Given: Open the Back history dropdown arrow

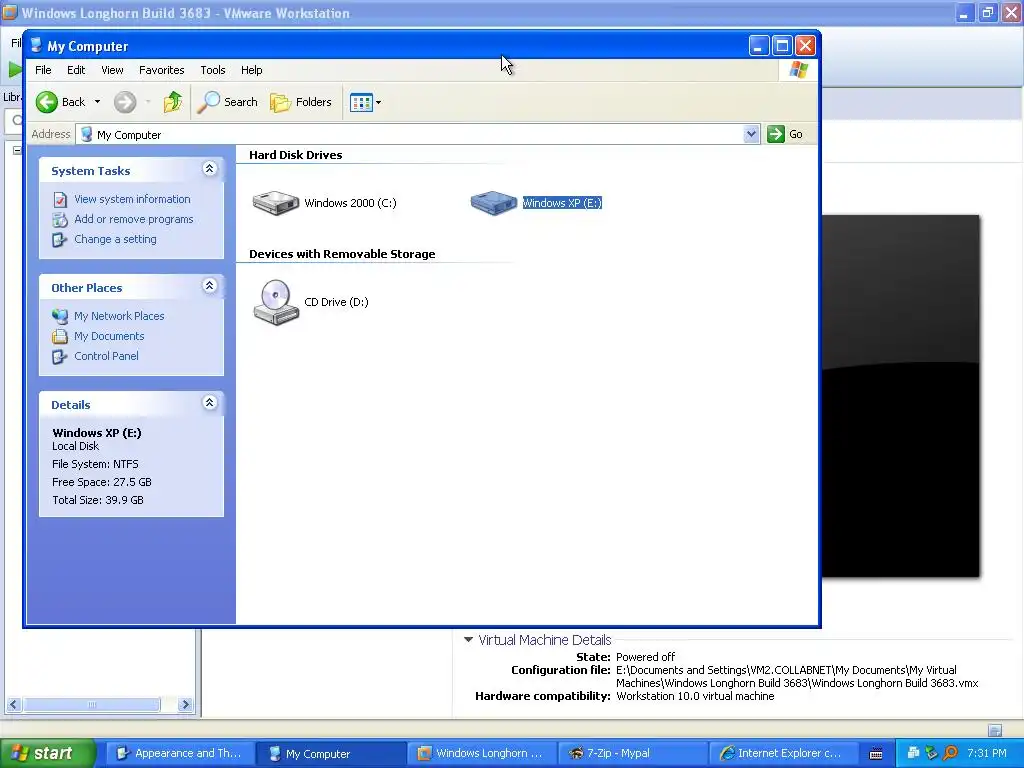Looking at the screenshot, I should tap(97, 102).
